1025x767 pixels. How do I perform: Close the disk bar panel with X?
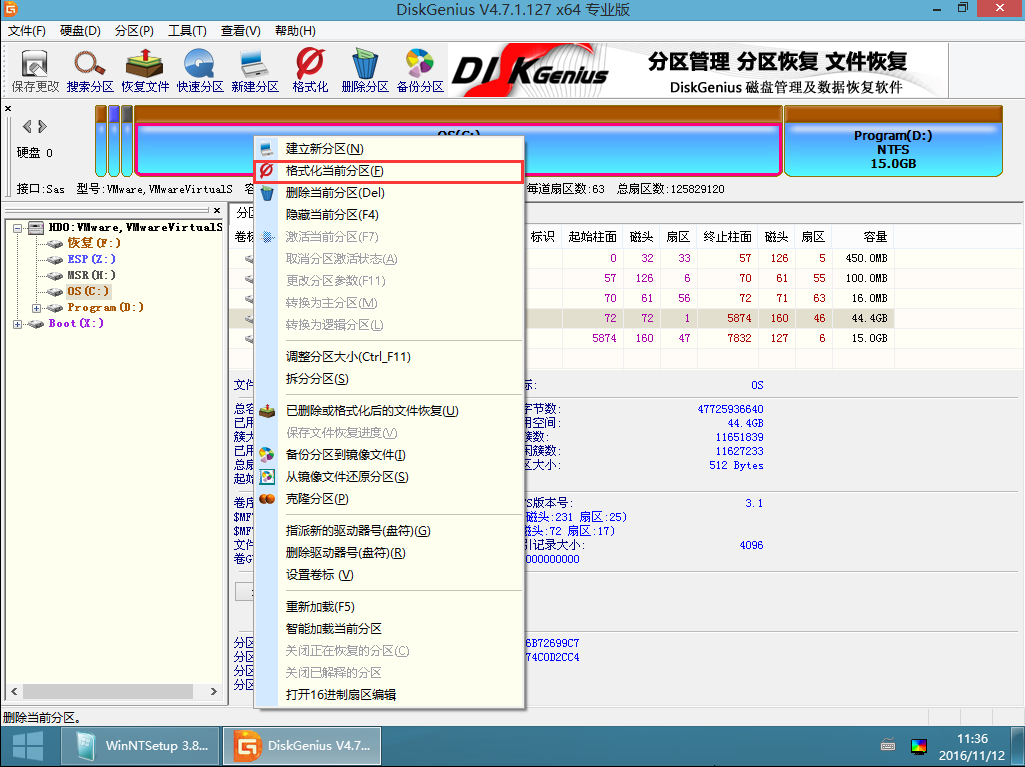[8, 109]
